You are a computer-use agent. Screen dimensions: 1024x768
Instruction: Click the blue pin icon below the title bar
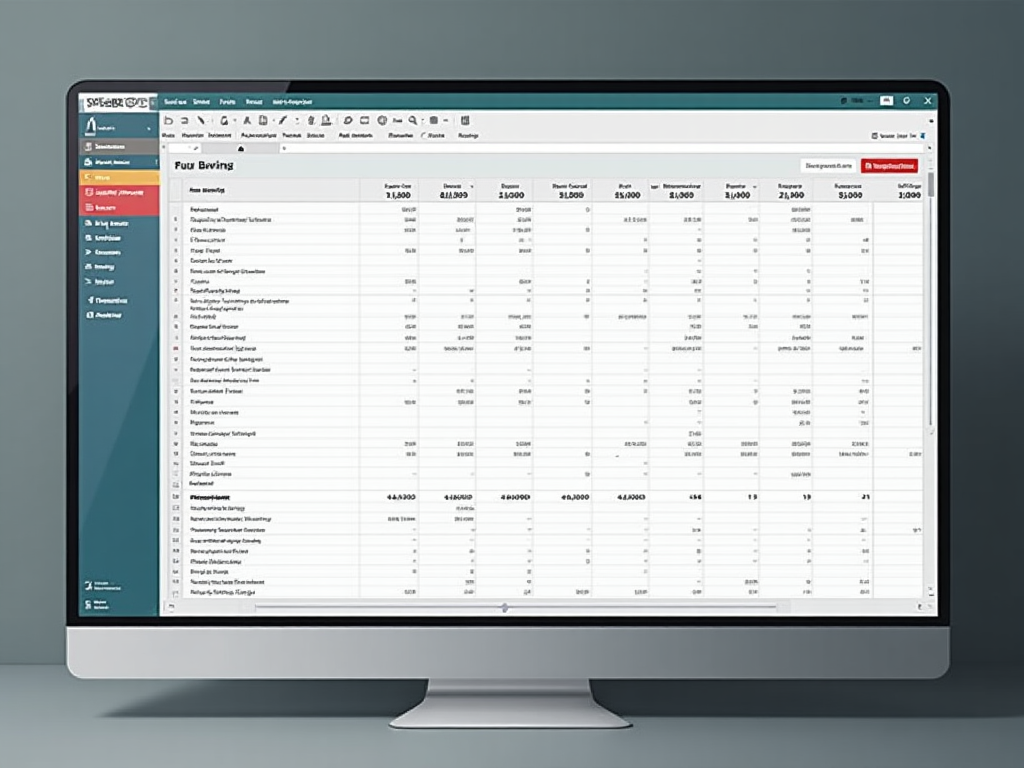point(922,134)
